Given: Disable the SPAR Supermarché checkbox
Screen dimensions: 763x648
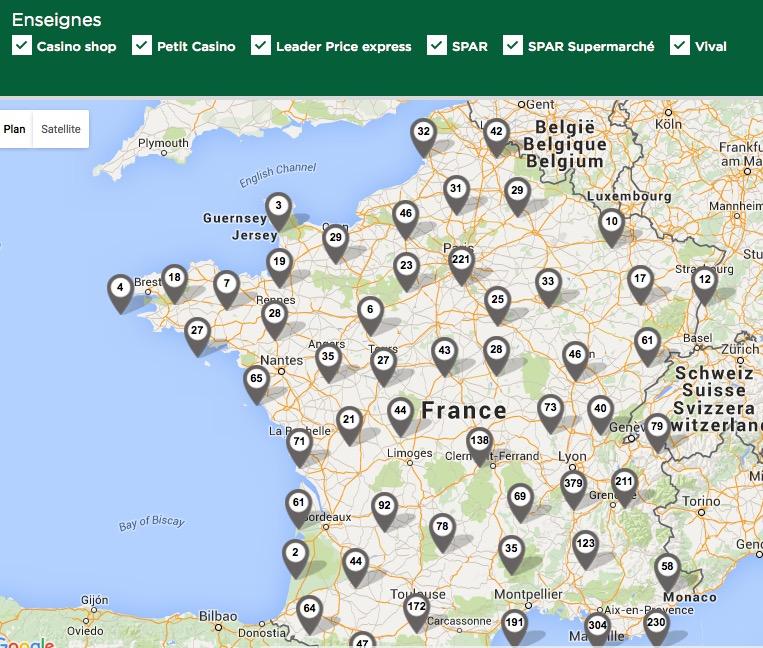Looking at the screenshot, I should click(513, 45).
